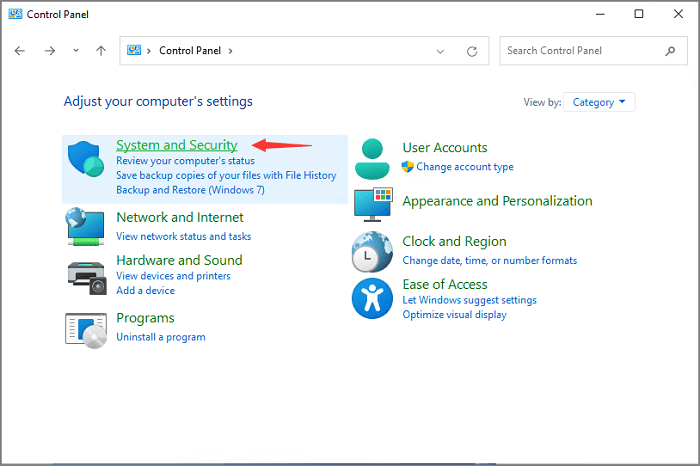The width and height of the screenshot is (700, 466).
Task: Expand the recent locations chevron
Action: click(x=76, y=51)
